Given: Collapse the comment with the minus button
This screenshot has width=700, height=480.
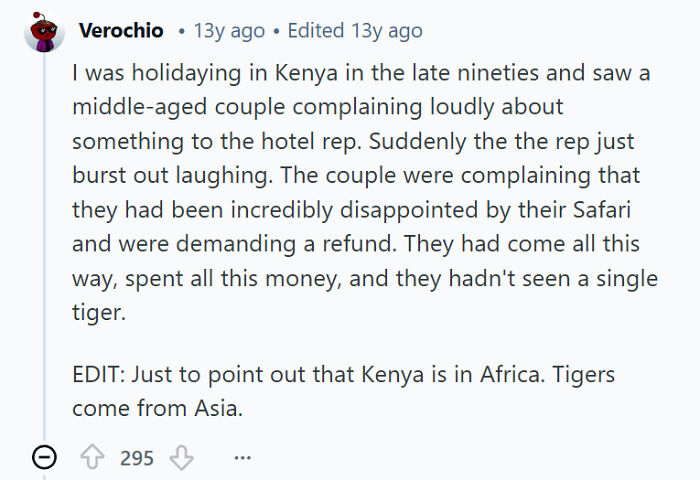Looking at the screenshot, I should (44, 458).
